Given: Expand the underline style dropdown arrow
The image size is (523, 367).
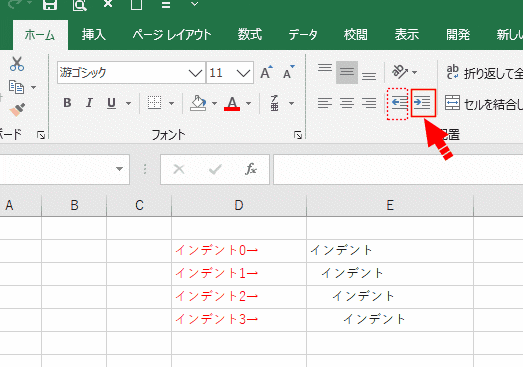Looking at the screenshot, I should [x=128, y=103].
